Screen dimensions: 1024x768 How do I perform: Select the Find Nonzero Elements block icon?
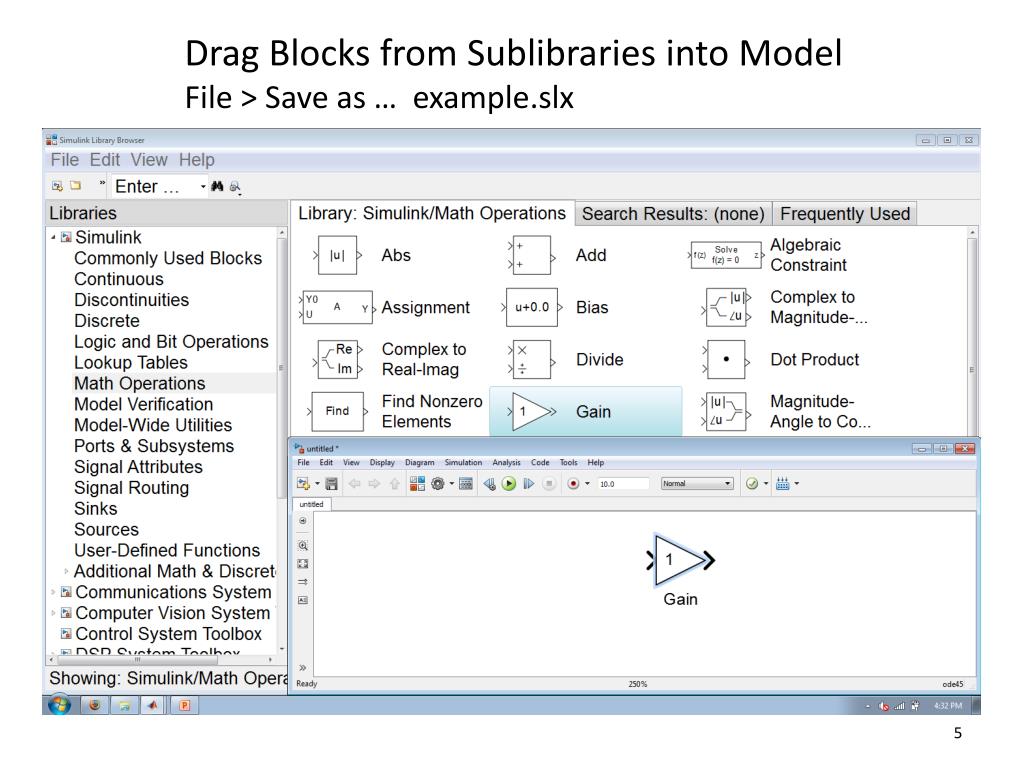(337, 411)
